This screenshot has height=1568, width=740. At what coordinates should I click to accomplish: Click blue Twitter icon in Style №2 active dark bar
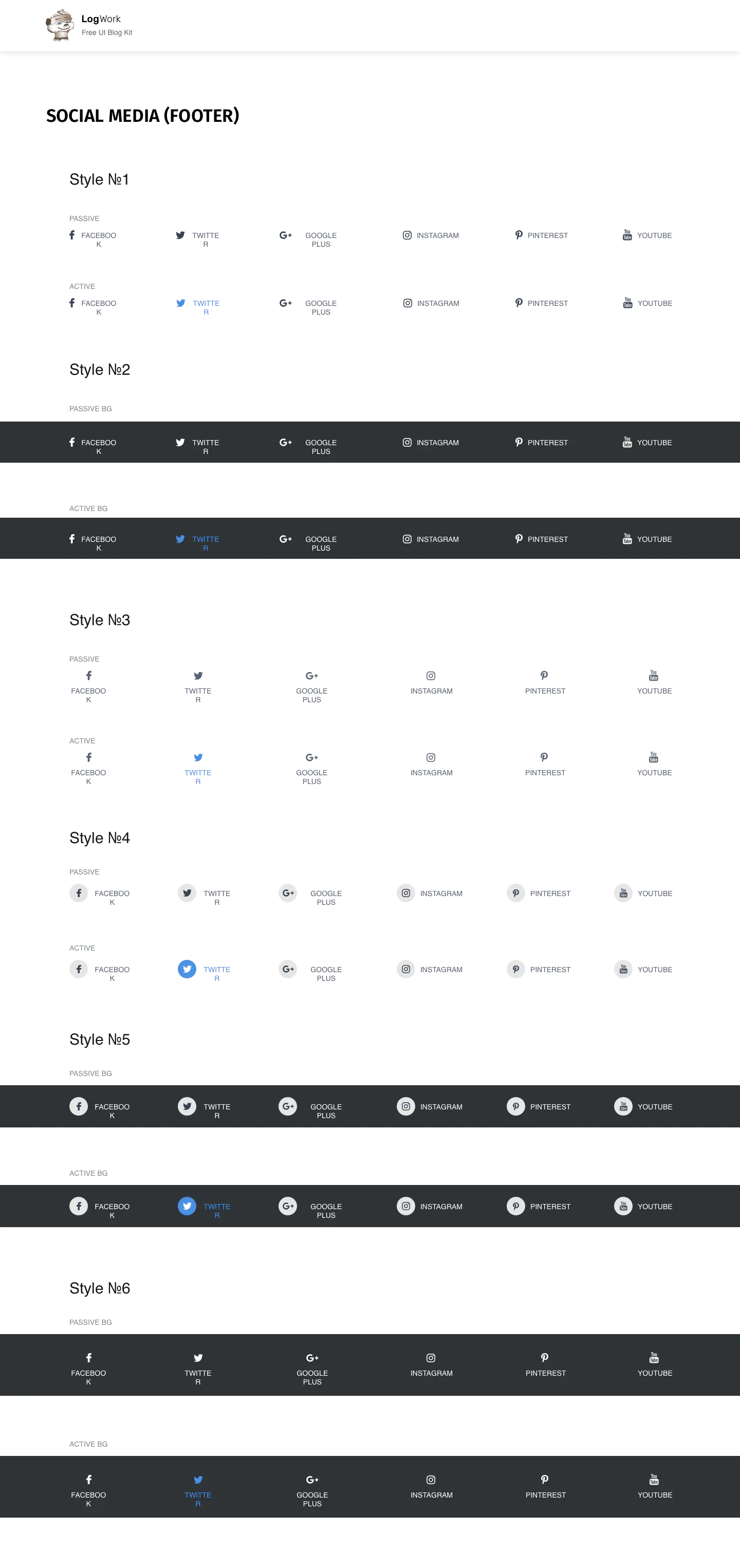coord(180,539)
